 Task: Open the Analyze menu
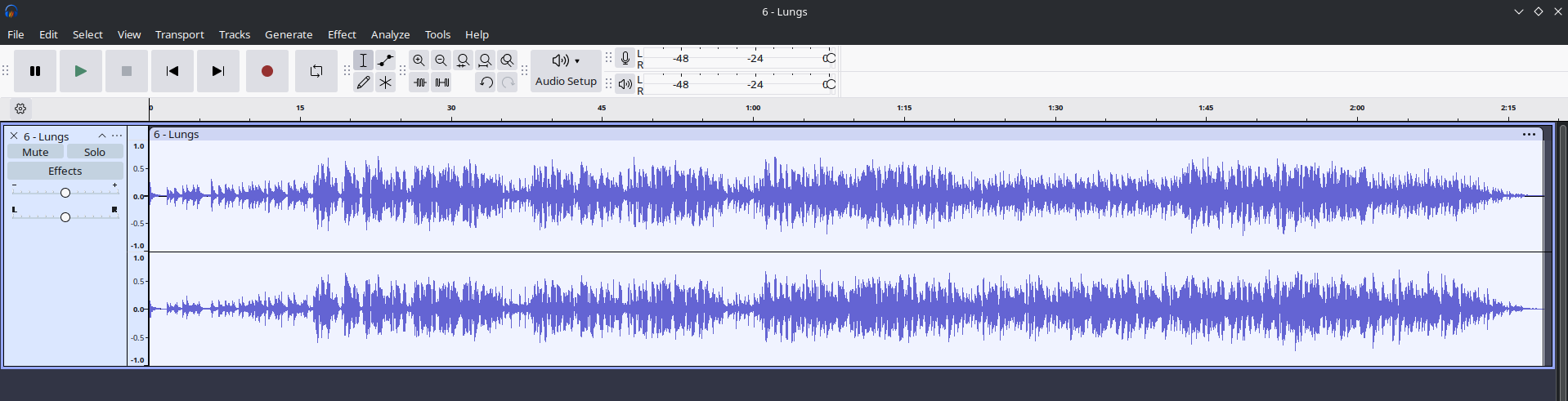click(x=390, y=34)
